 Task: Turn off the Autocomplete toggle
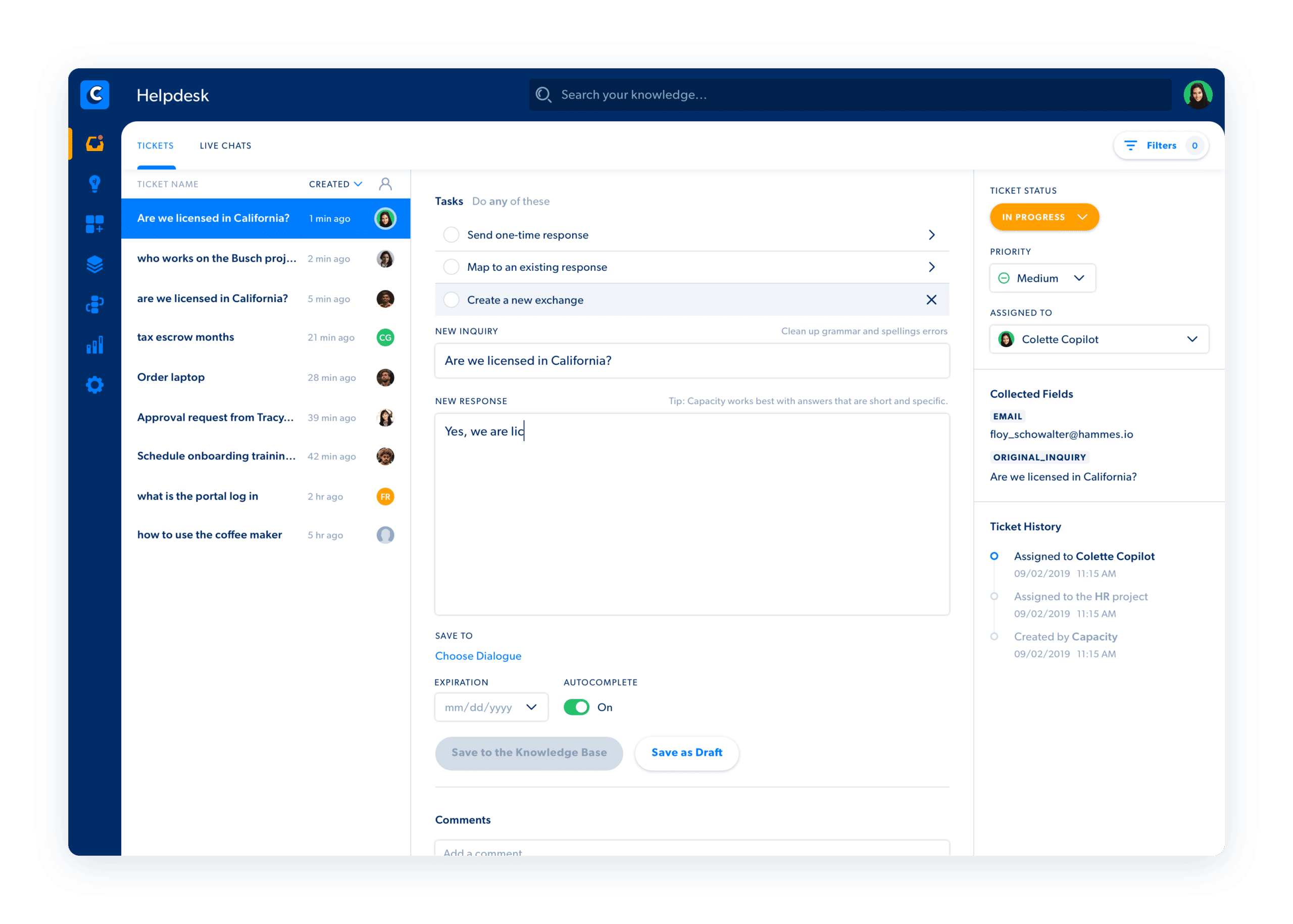[576, 707]
